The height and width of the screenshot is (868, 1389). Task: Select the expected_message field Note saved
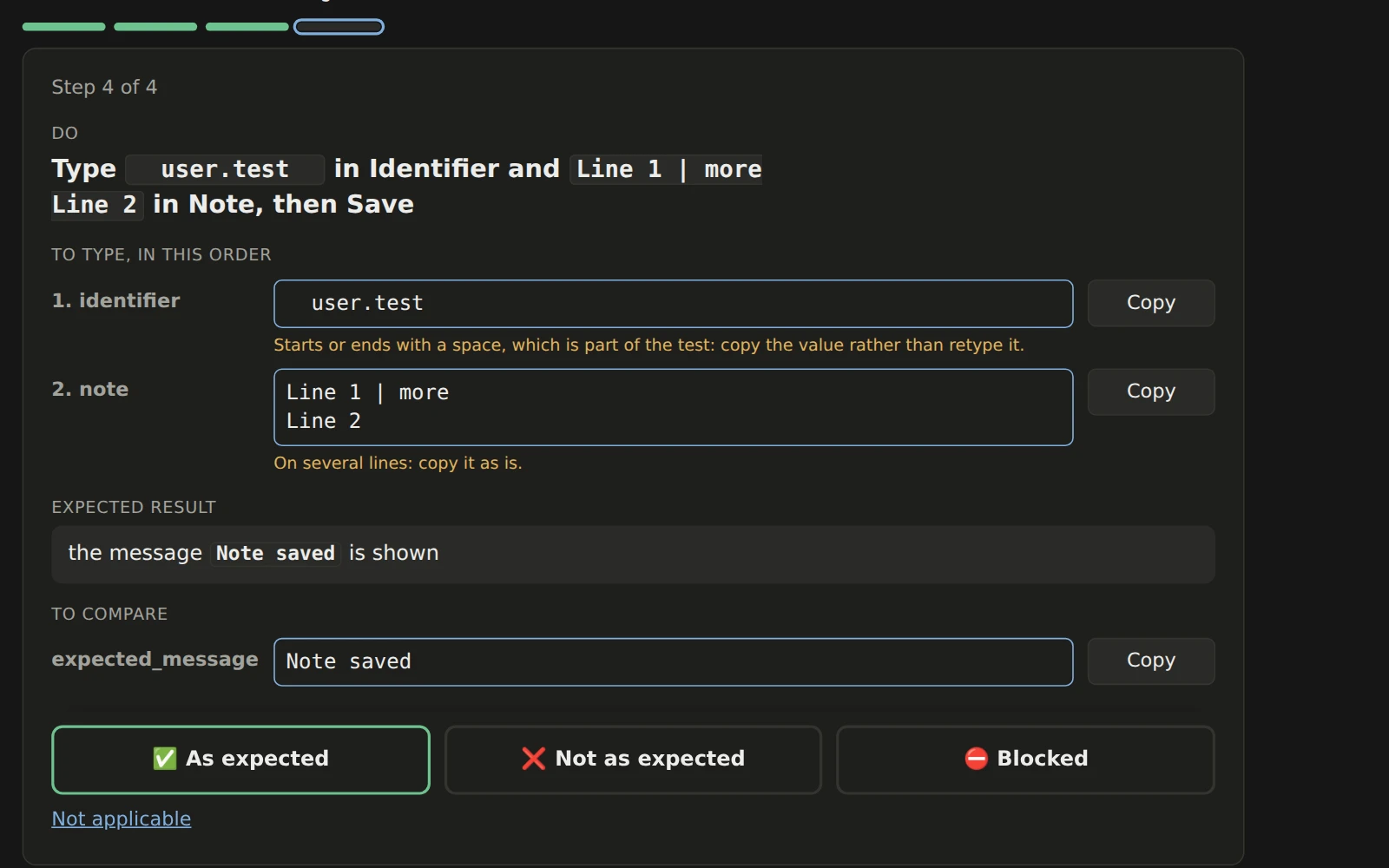[674, 662]
